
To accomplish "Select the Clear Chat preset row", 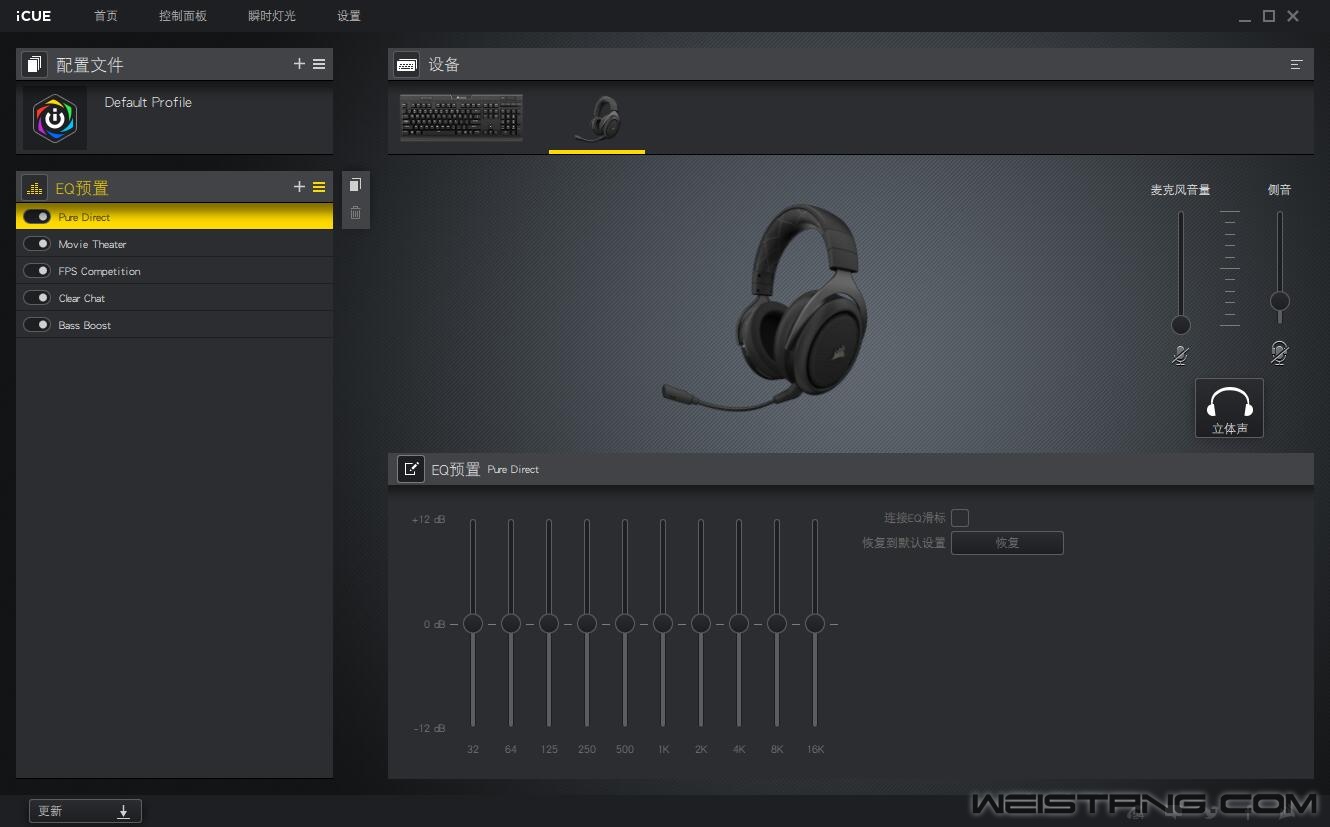I will 174,298.
